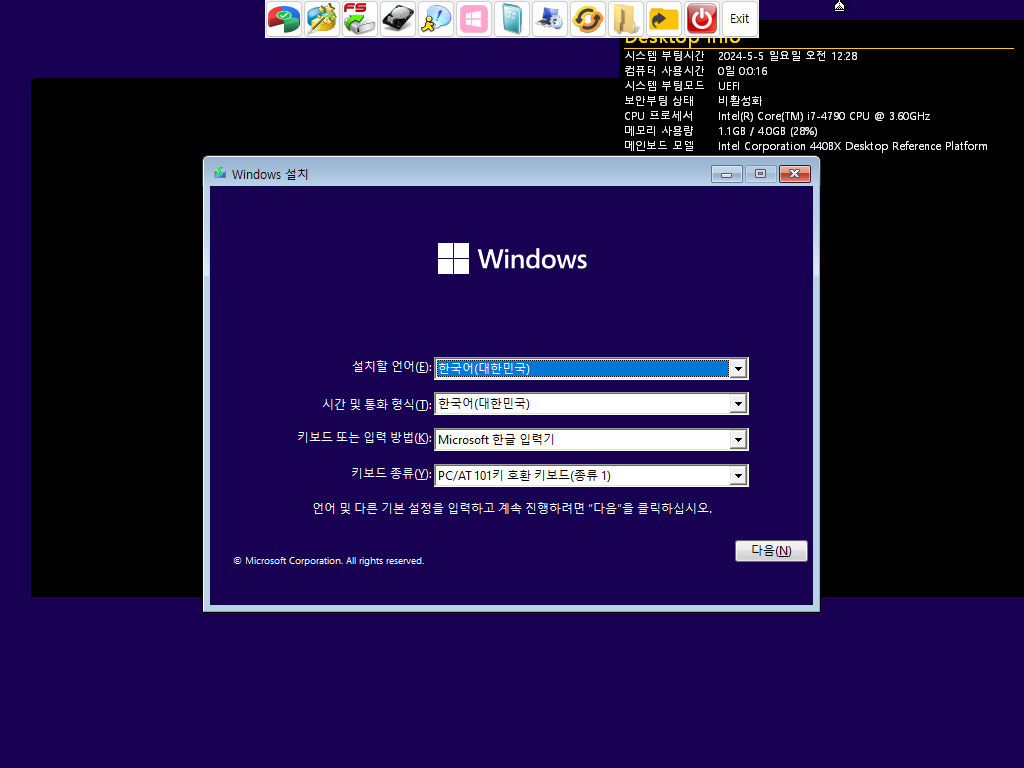Click the 다음(N) button
The image size is (1024, 768).
pyautogui.click(x=771, y=551)
